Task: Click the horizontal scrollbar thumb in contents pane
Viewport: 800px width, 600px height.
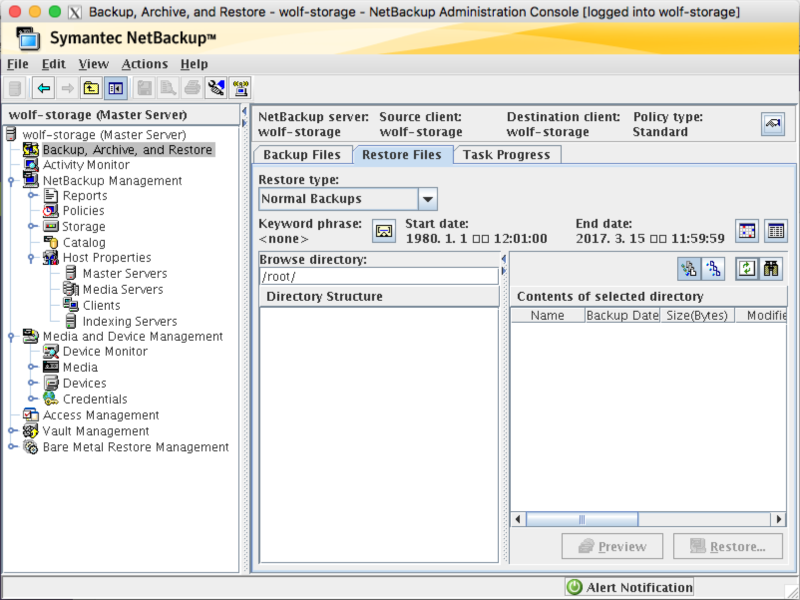Action: coord(582,519)
